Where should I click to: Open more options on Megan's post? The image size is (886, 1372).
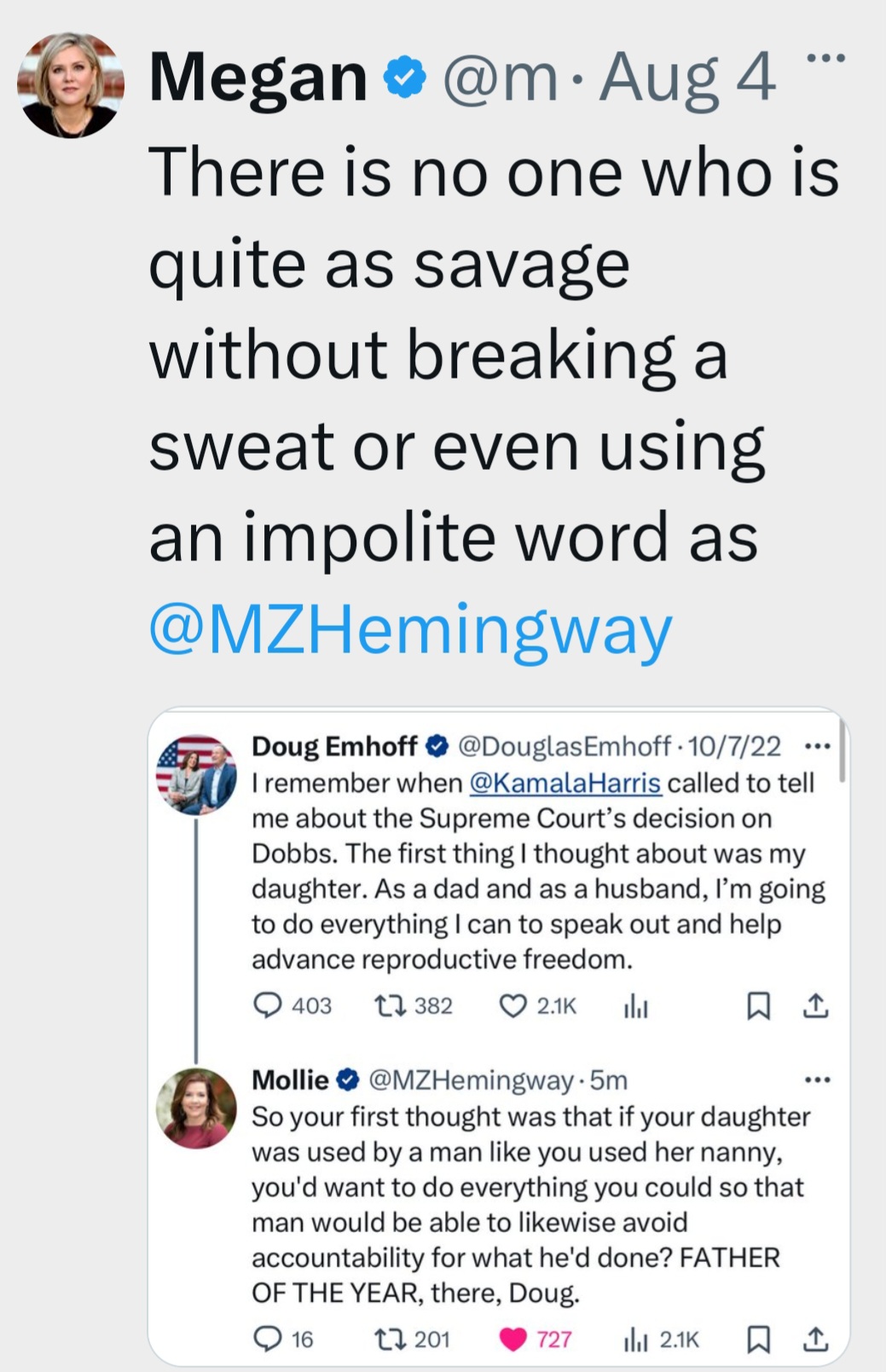[825, 58]
